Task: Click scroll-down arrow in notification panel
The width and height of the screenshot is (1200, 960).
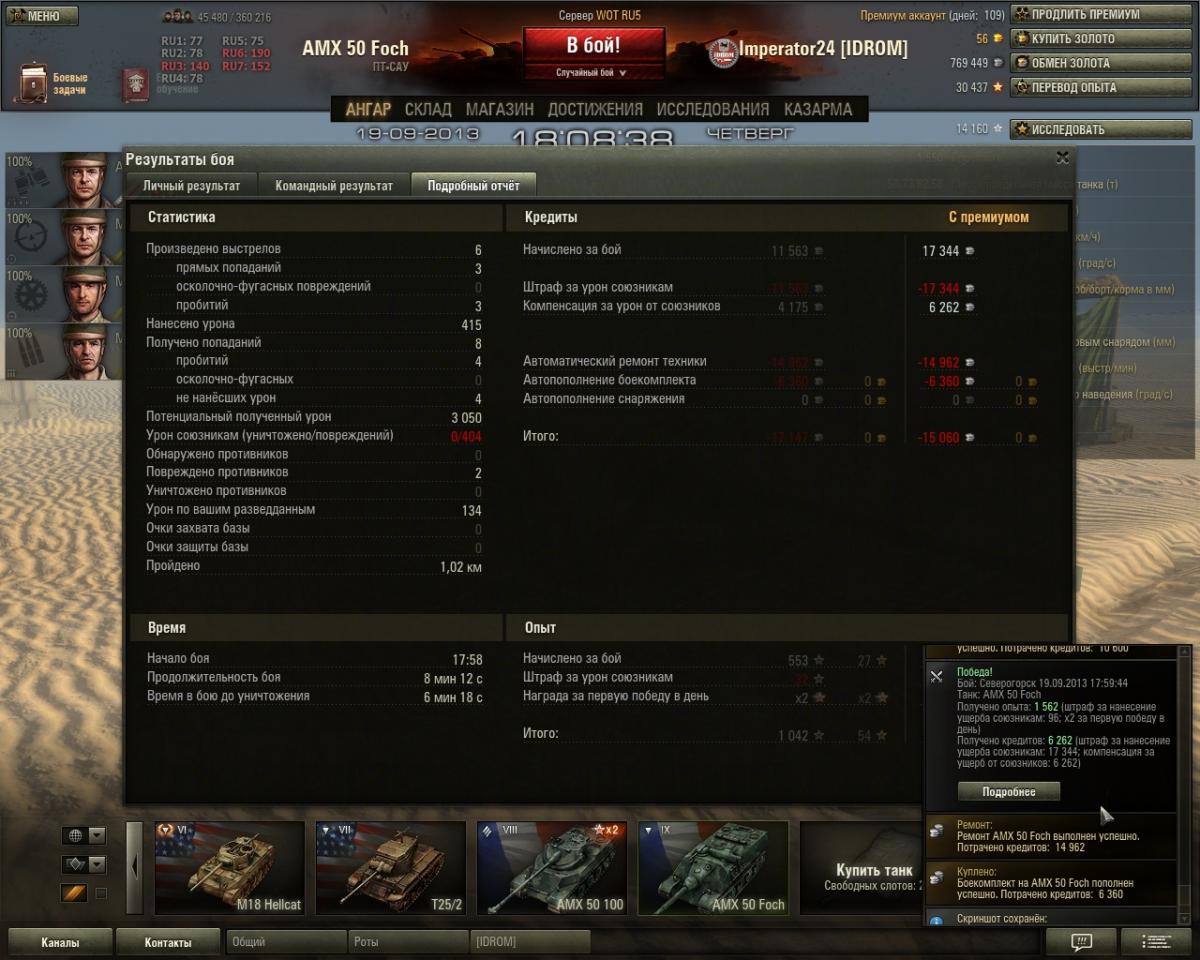Action: point(1185,918)
